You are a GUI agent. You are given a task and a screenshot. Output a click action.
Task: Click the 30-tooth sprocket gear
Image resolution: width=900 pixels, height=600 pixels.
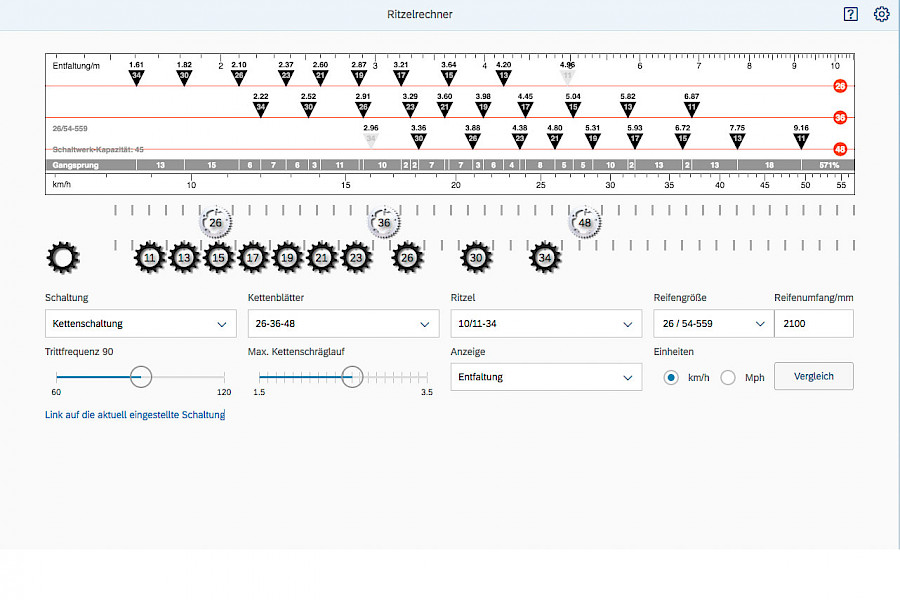477,258
